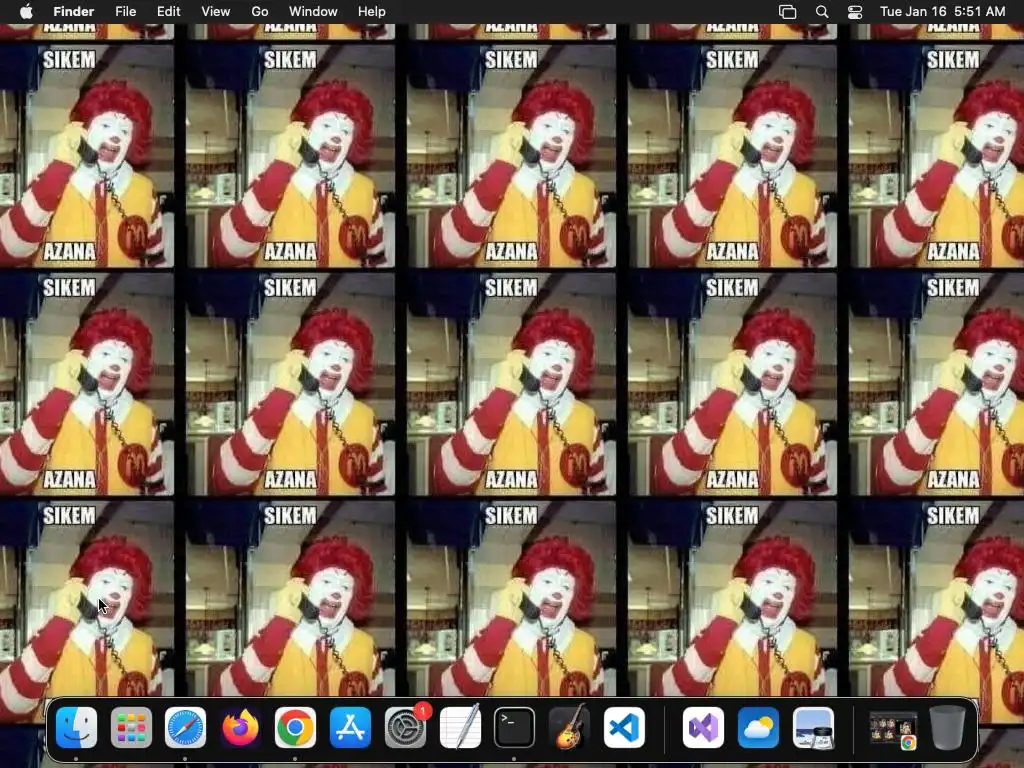Open purple Visual Studio dock icon

[703, 727]
